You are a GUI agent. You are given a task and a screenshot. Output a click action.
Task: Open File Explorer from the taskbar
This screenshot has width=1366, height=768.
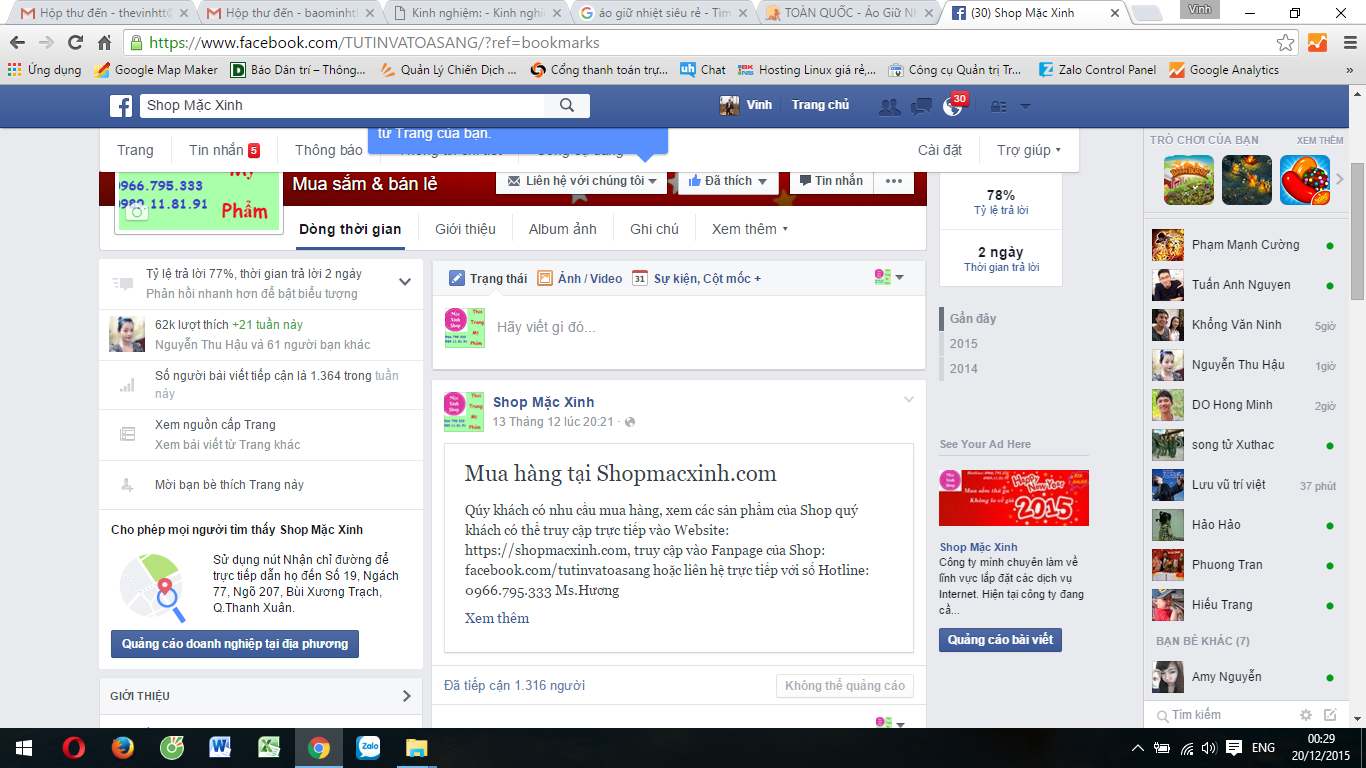[417, 747]
